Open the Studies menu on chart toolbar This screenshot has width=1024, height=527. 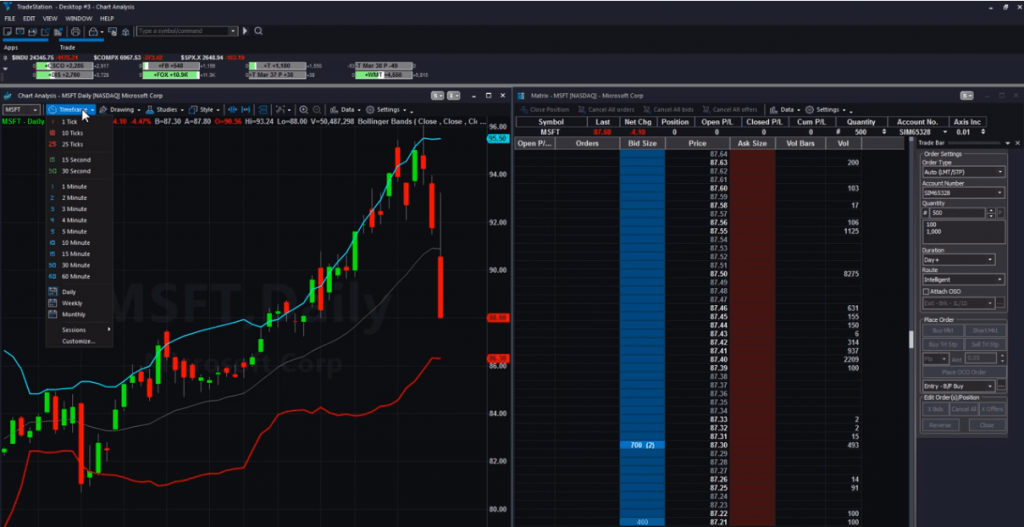tap(165, 110)
